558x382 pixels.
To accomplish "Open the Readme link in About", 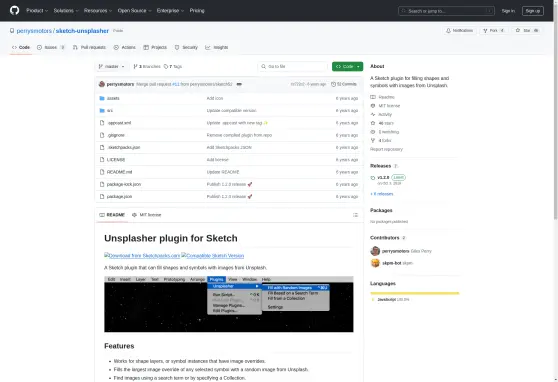I will (383, 97).
